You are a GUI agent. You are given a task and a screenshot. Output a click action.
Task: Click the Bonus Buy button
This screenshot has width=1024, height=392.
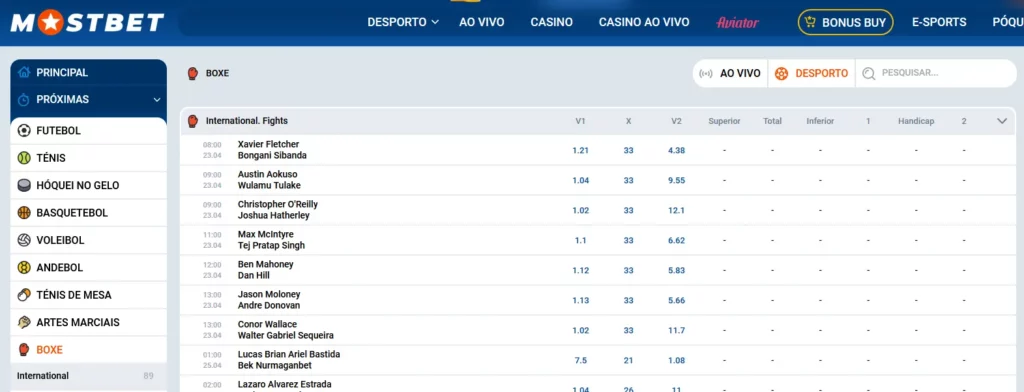tap(846, 22)
